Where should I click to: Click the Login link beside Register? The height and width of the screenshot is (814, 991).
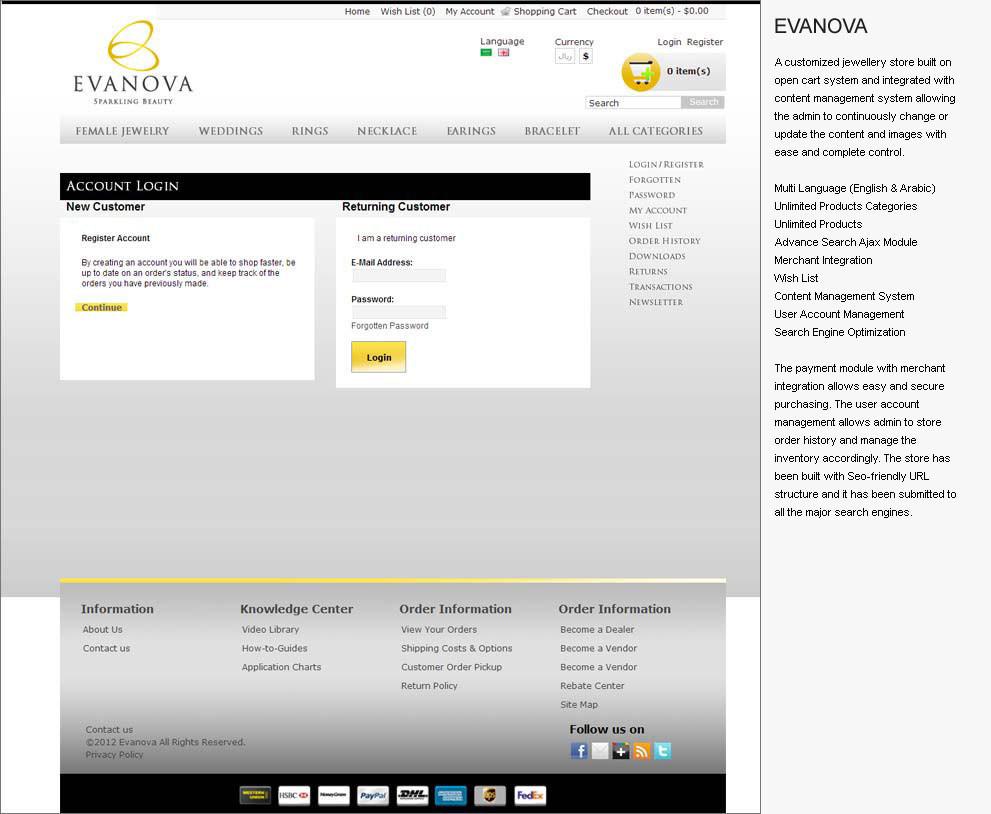pos(669,42)
